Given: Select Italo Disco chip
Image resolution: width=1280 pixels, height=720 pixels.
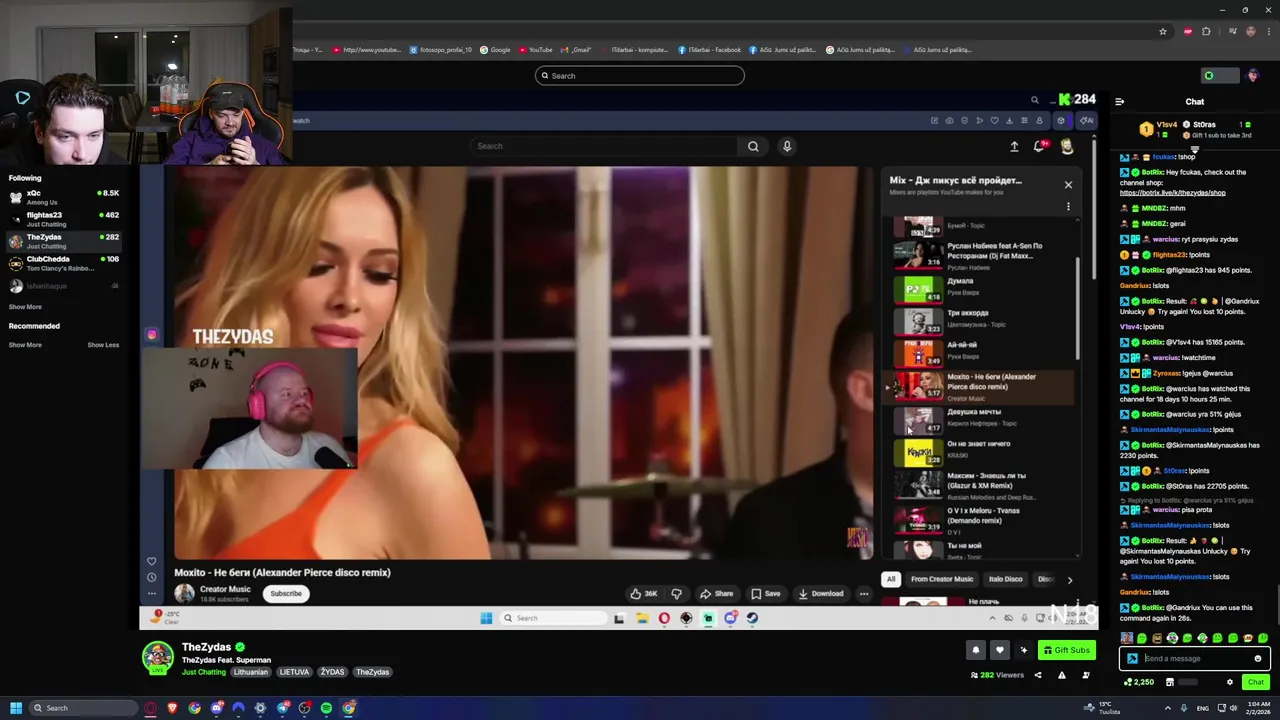Looking at the screenshot, I should click(x=1006, y=579).
